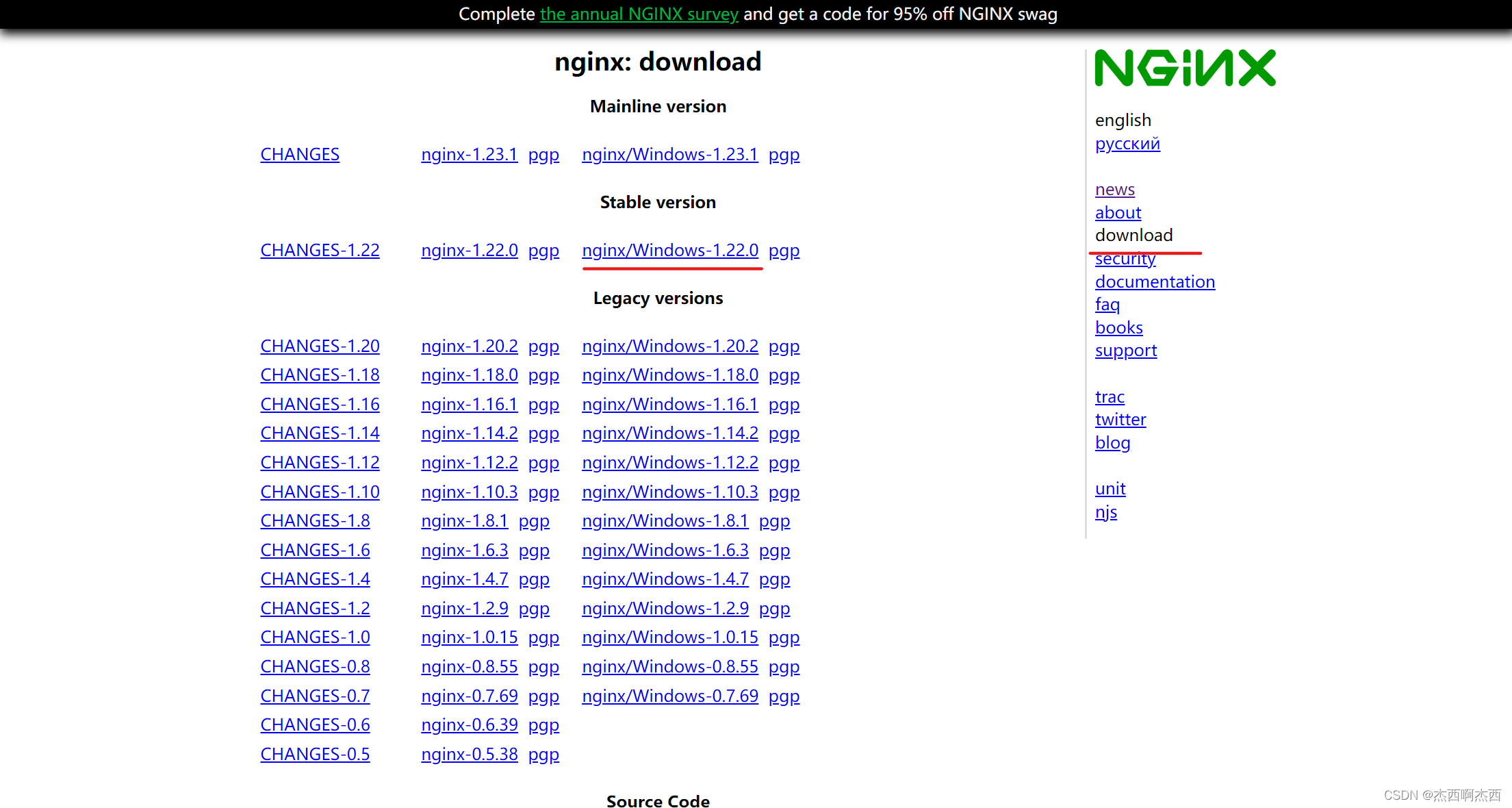
Task: Switch language to русский
Action: [x=1127, y=144]
